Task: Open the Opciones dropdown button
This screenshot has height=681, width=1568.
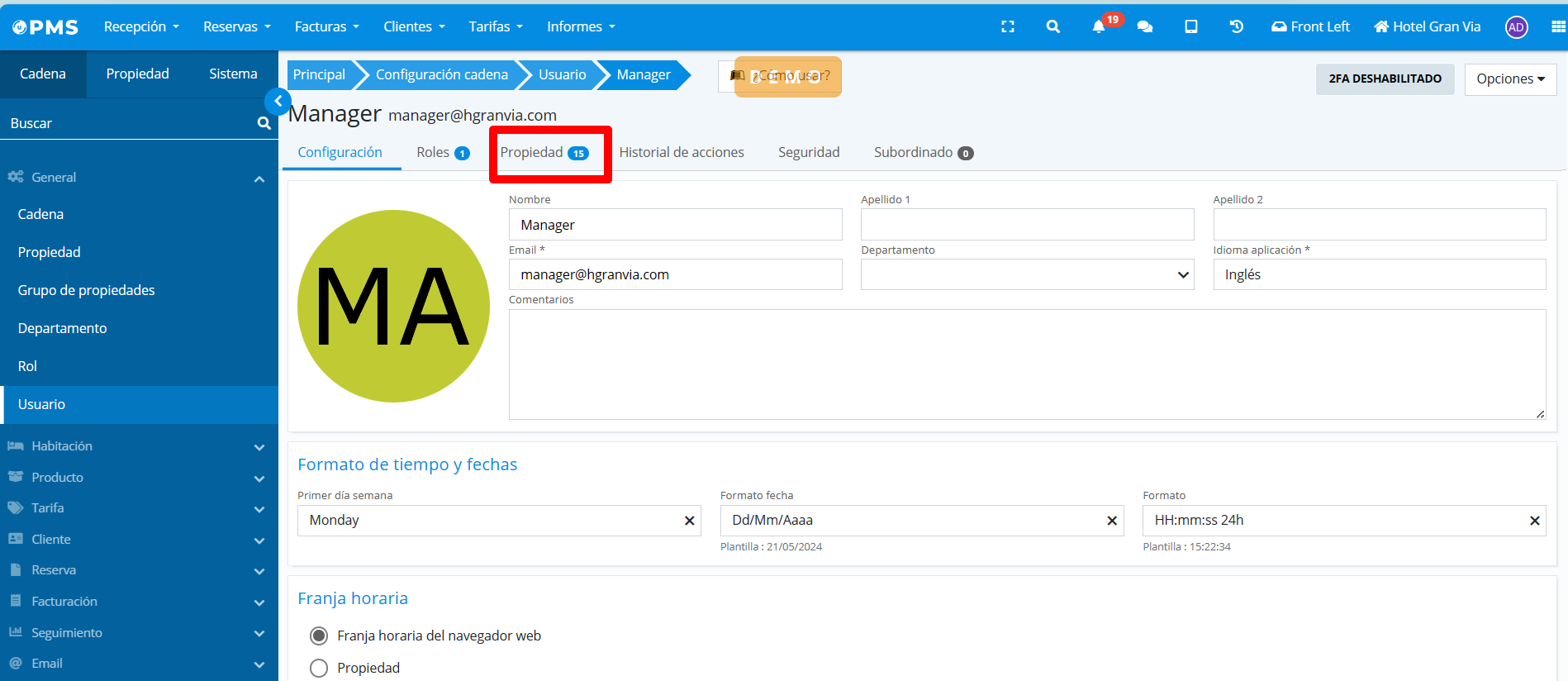Action: [1510, 79]
